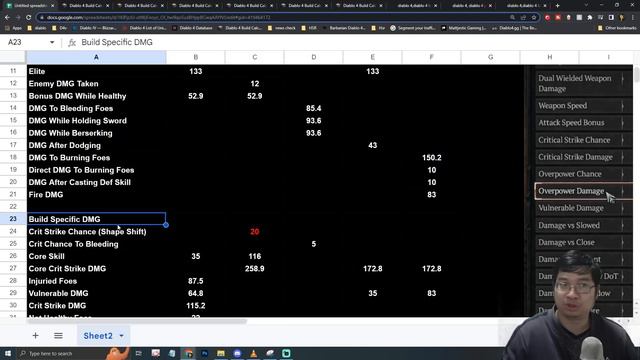Open the Diablo IV Blizzard bookmark

(x=94, y=28)
